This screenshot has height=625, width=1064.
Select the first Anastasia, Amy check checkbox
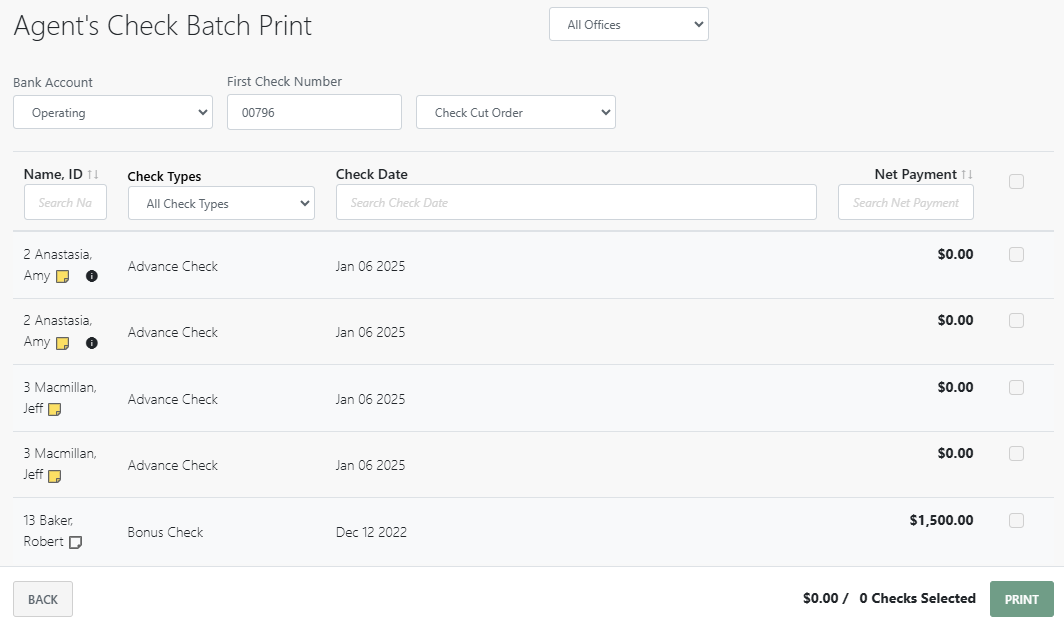pyautogui.click(x=1016, y=255)
